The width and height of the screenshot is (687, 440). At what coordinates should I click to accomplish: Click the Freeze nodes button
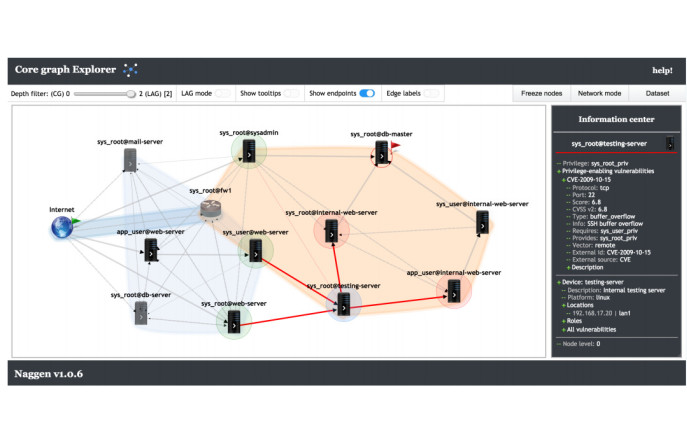pos(541,93)
